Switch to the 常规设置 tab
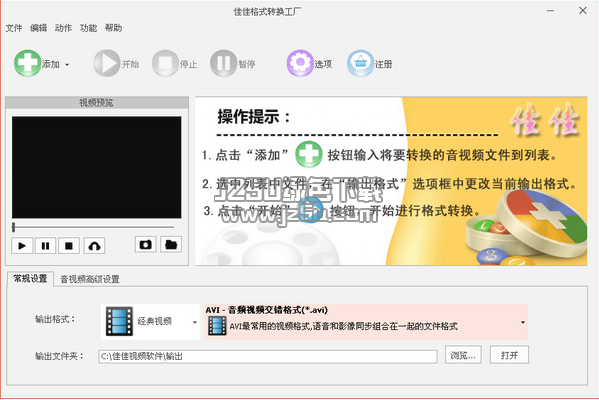The width and height of the screenshot is (599, 400). click(30, 279)
